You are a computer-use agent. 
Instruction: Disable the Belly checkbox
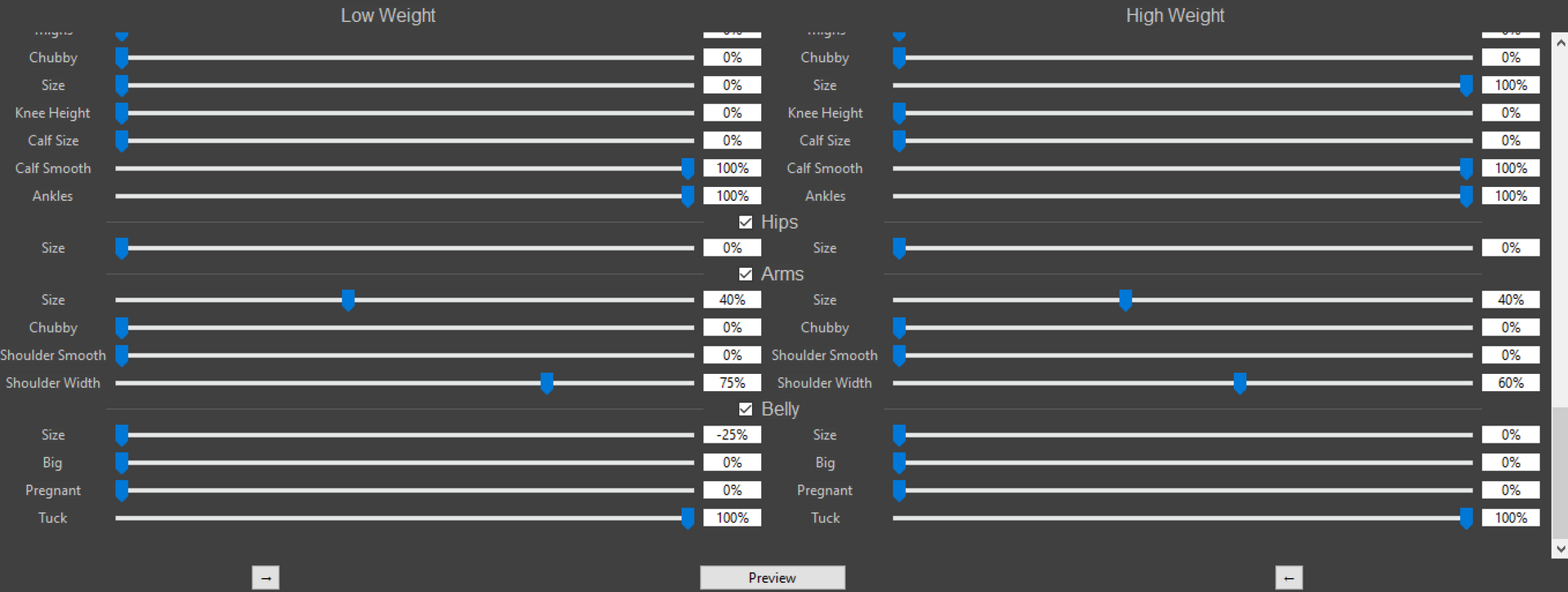[x=746, y=409]
